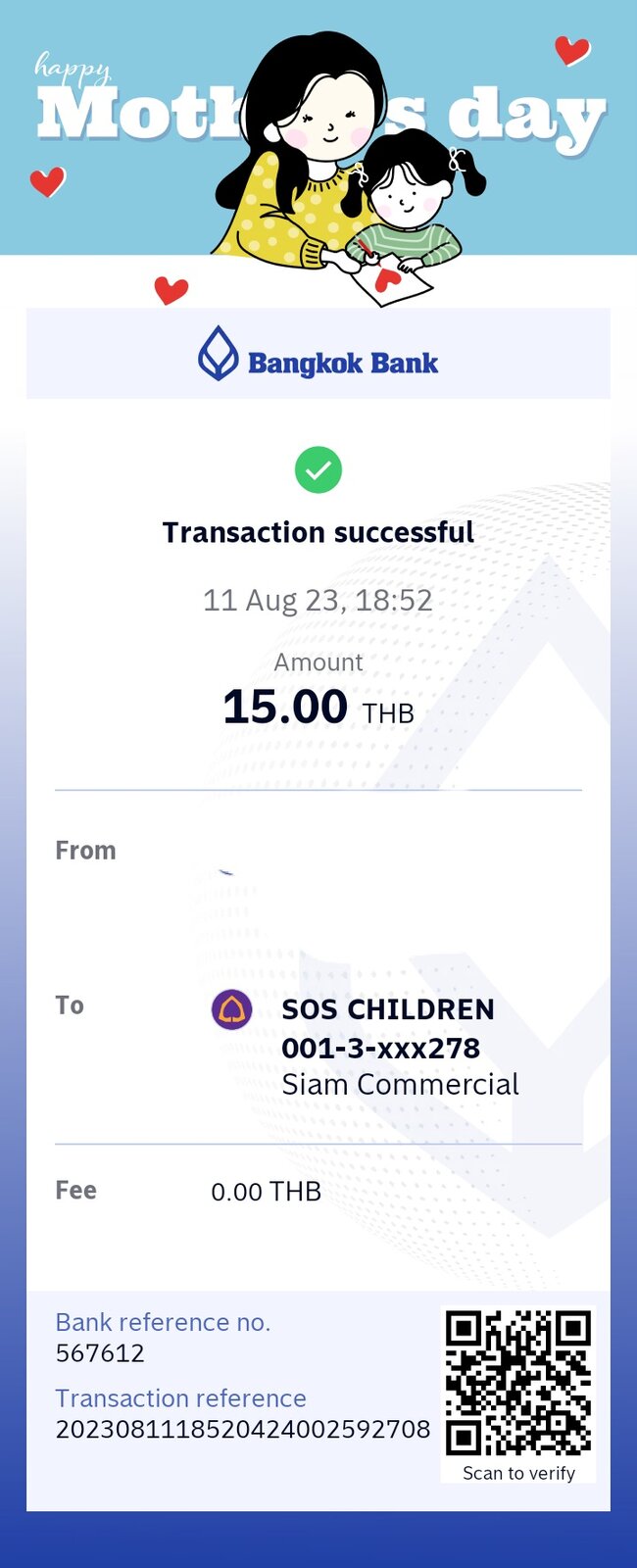The image size is (637, 1568).
Task: Click the 0.00 THB fee value
Action: (267, 1192)
